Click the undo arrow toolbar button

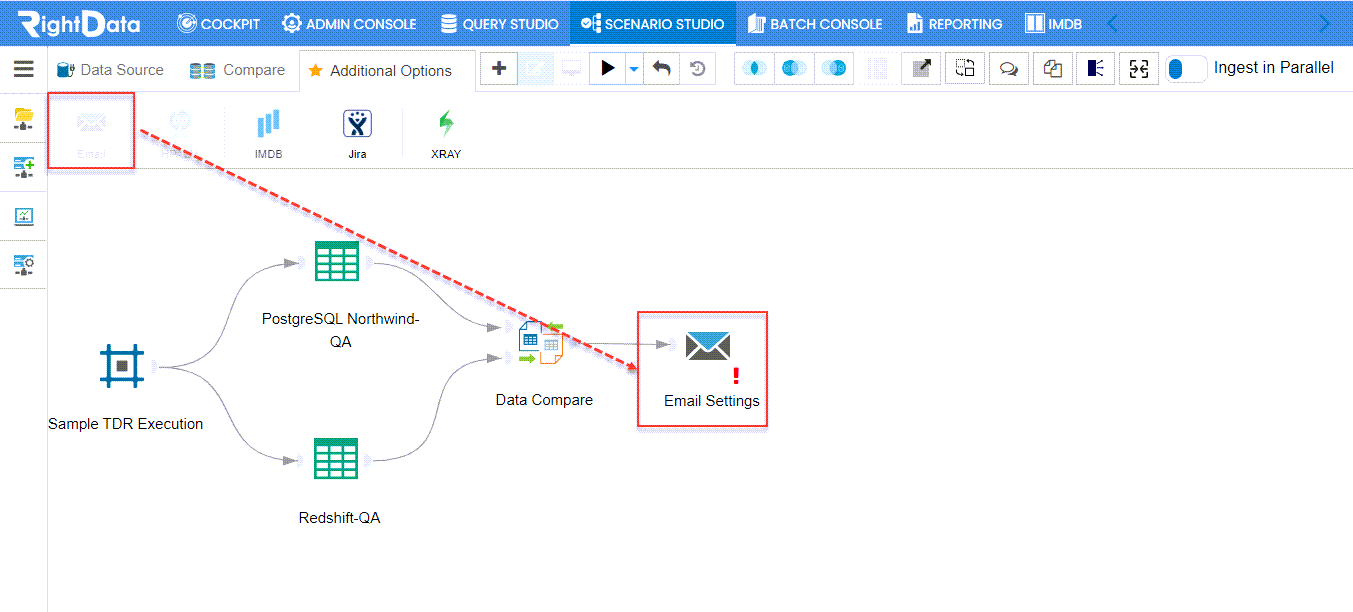click(661, 68)
